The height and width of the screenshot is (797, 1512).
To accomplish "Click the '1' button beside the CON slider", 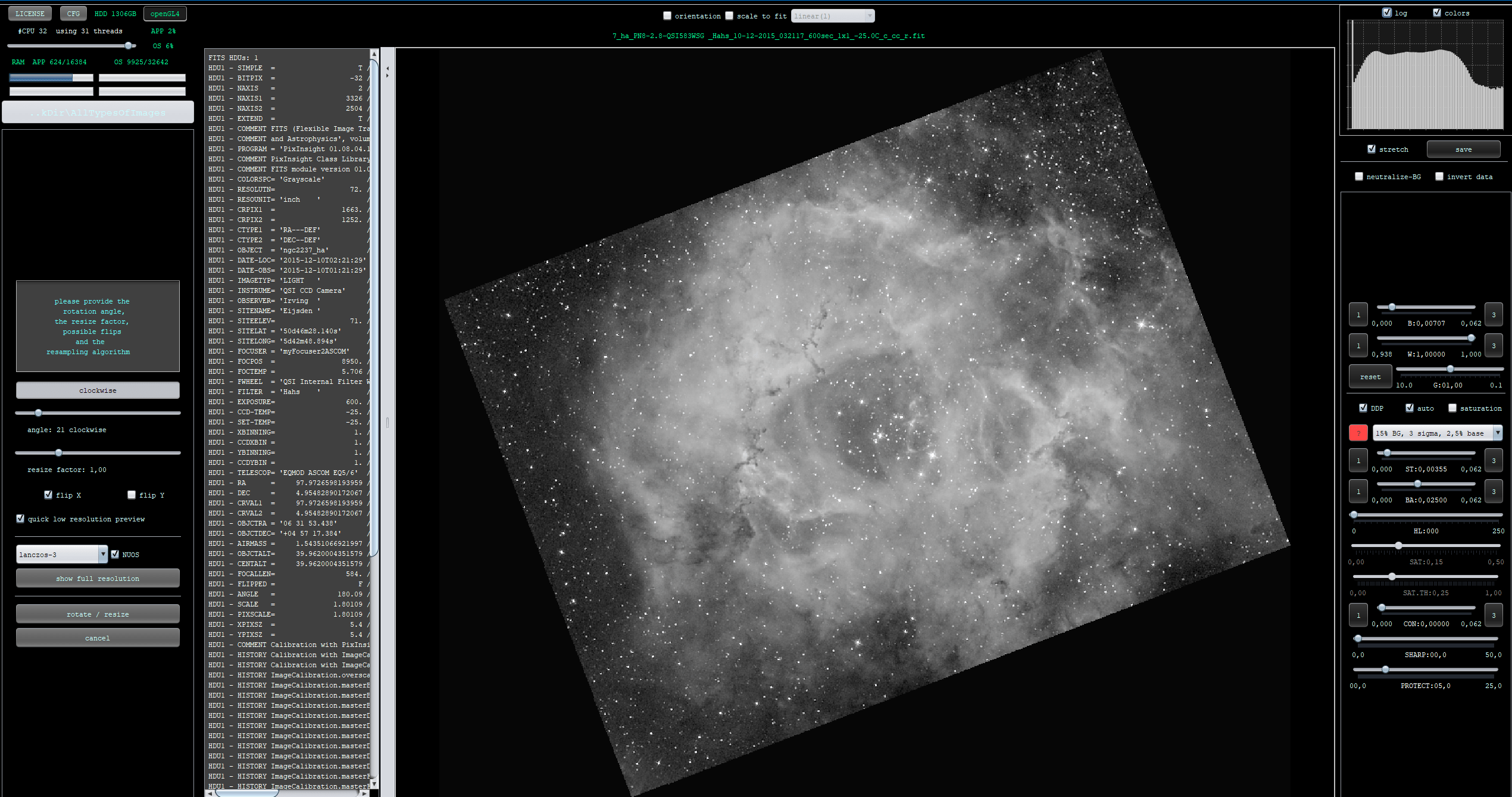I will point(1358,615).
